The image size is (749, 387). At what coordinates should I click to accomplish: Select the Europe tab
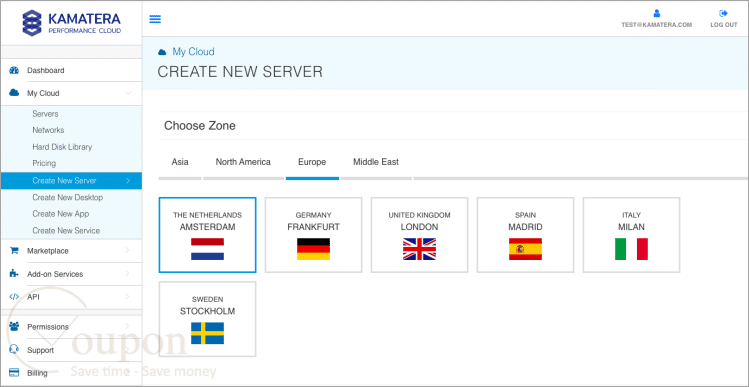(312, 162)
